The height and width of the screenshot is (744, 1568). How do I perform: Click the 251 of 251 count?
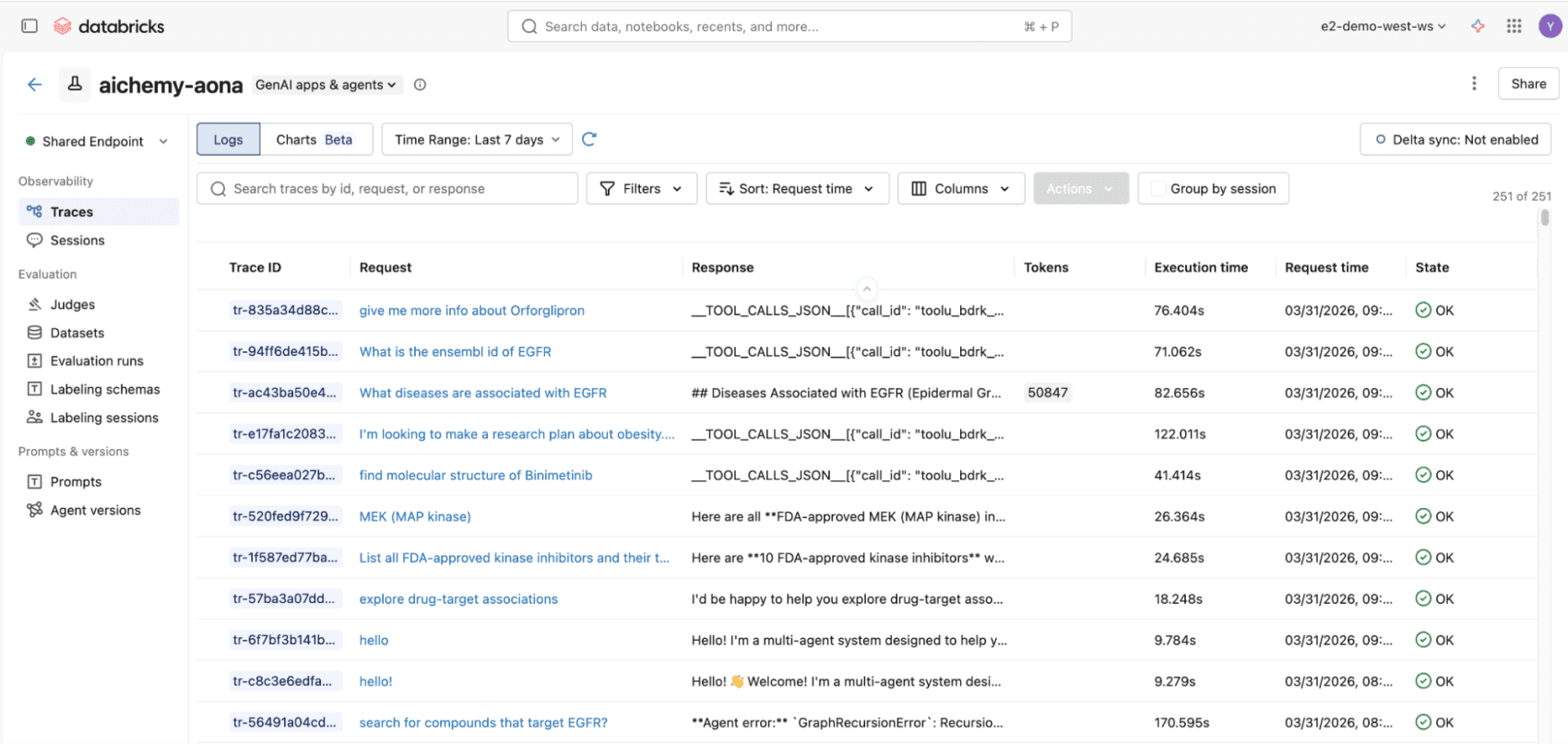(x=1522, y=196)
